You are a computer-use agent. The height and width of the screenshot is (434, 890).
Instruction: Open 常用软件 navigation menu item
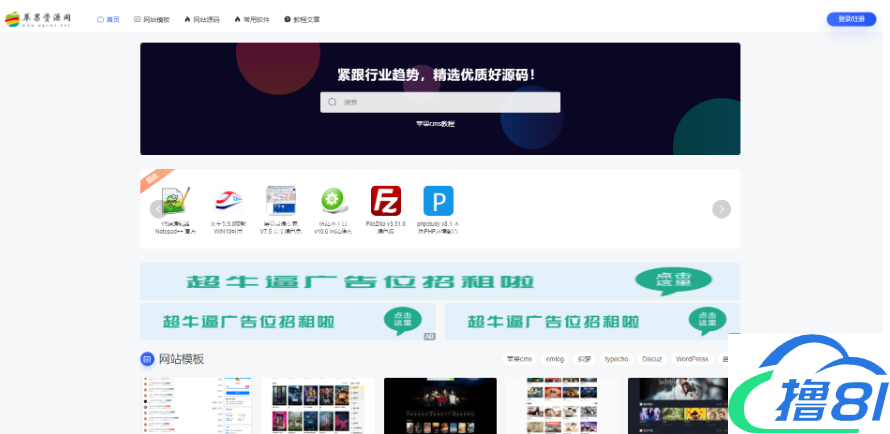click(x=252, y=19)
